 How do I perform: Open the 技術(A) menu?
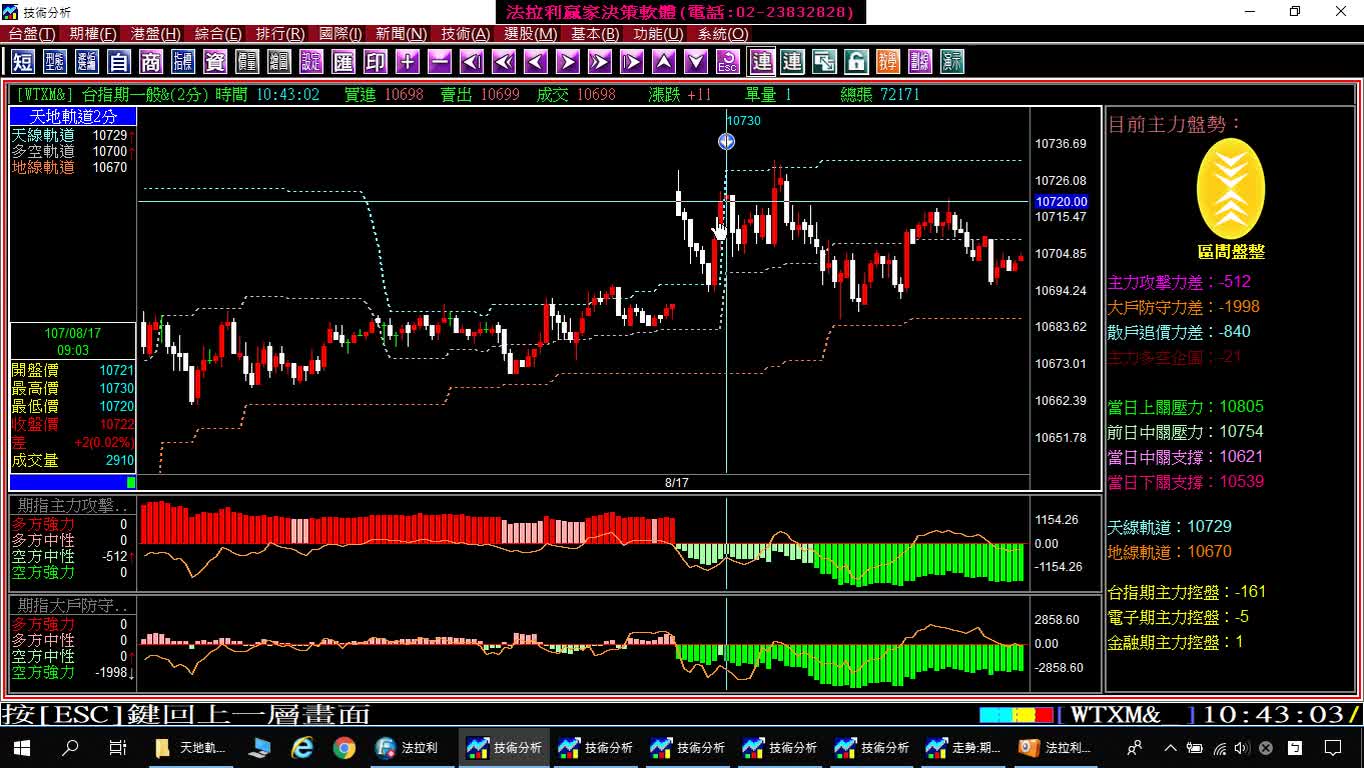point(466,34)
